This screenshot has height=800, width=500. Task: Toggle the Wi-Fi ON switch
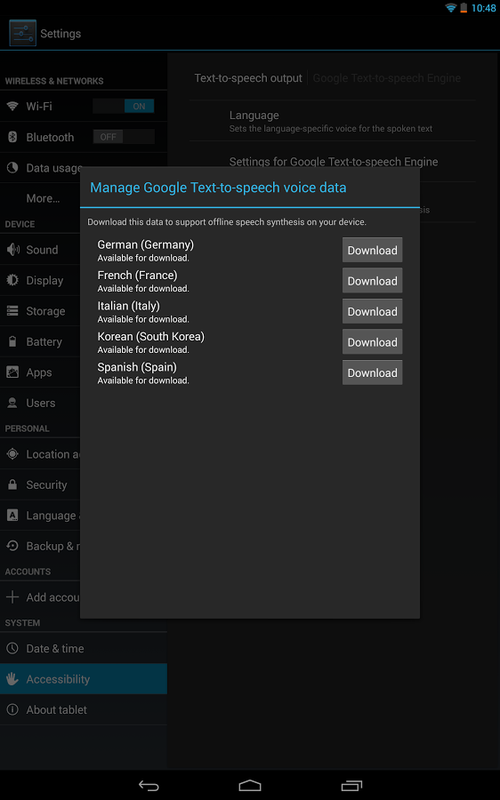click(123, 106)
